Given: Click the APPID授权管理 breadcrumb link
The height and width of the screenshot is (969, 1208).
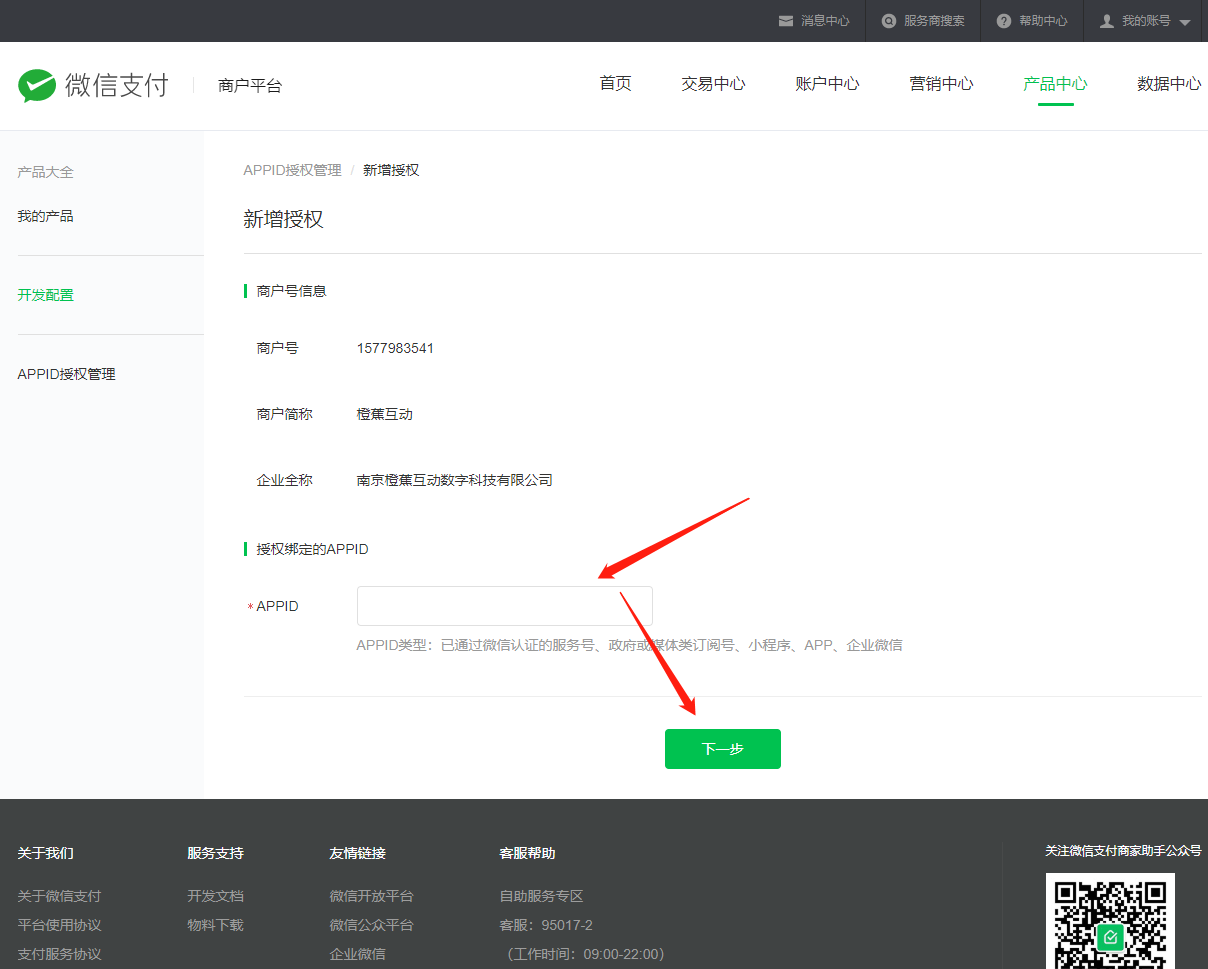Looking at the screenshot, I should tap(292, 170).
